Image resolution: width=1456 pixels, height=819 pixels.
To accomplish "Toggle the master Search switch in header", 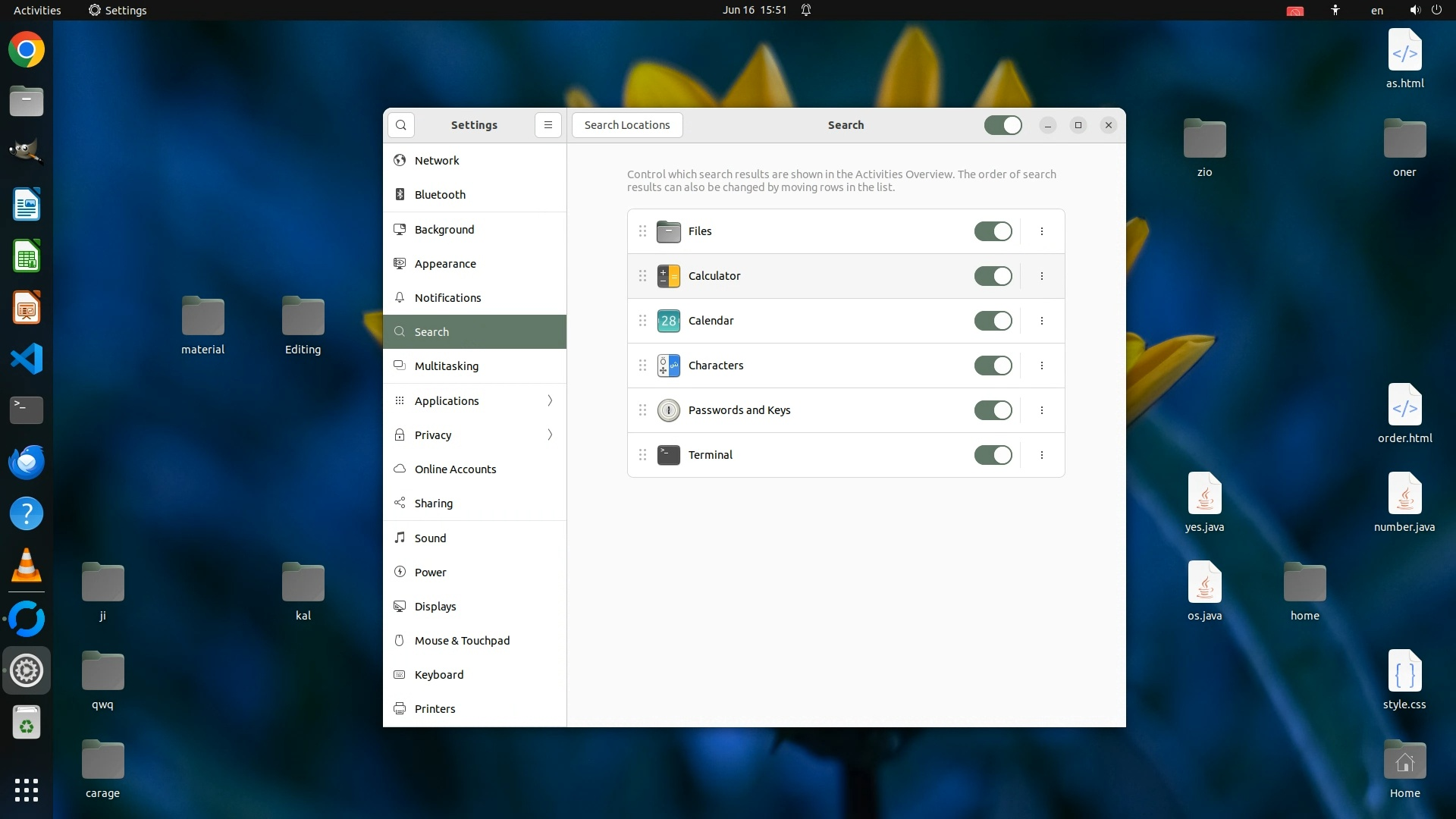I will (1003, 125).
